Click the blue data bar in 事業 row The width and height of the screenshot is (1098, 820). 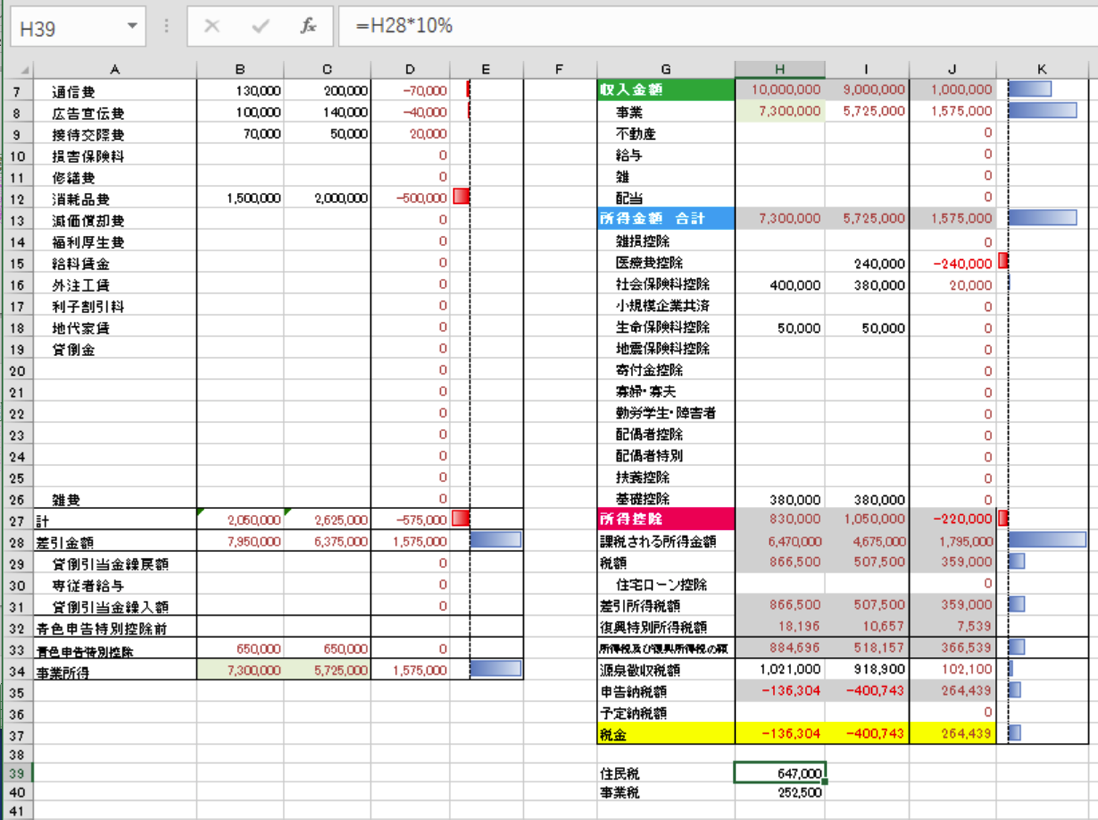point(1043,111)
